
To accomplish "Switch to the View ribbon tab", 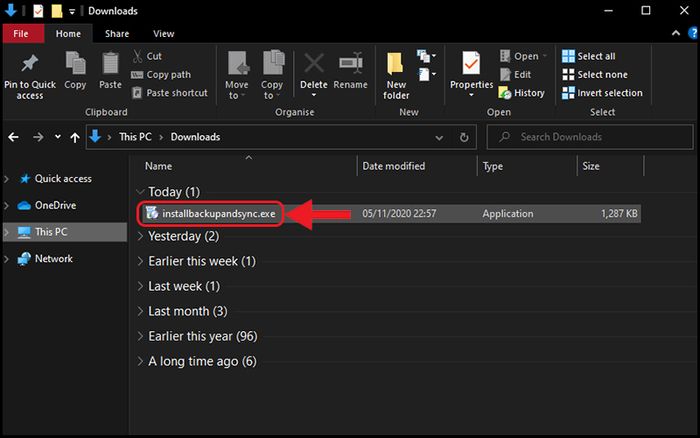I will (x=163, y=33).
